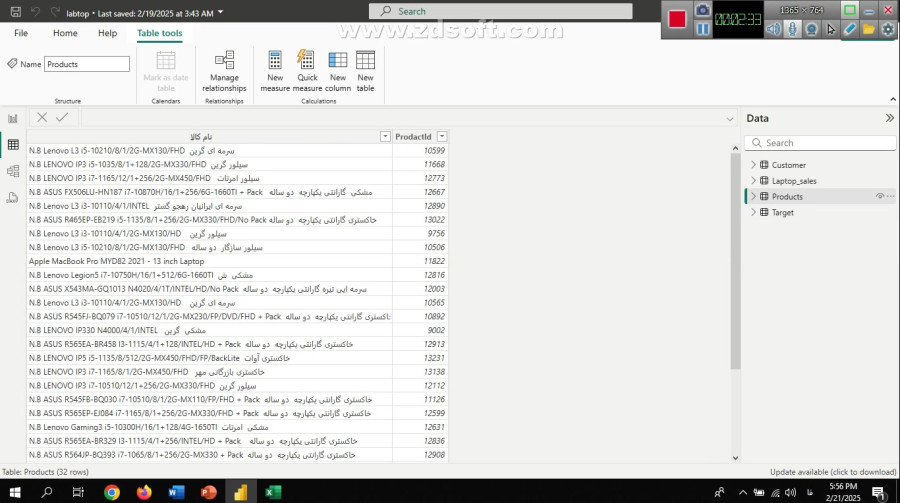Switch to Table view icon
Image resolution: width=900 pixels, height=503 pixels.
13,145
